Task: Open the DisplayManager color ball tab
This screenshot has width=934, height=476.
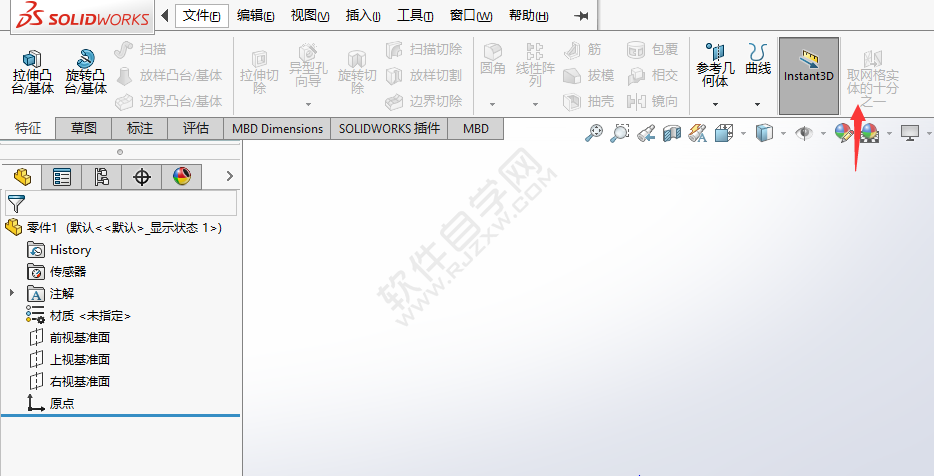Action: [182, 176]
